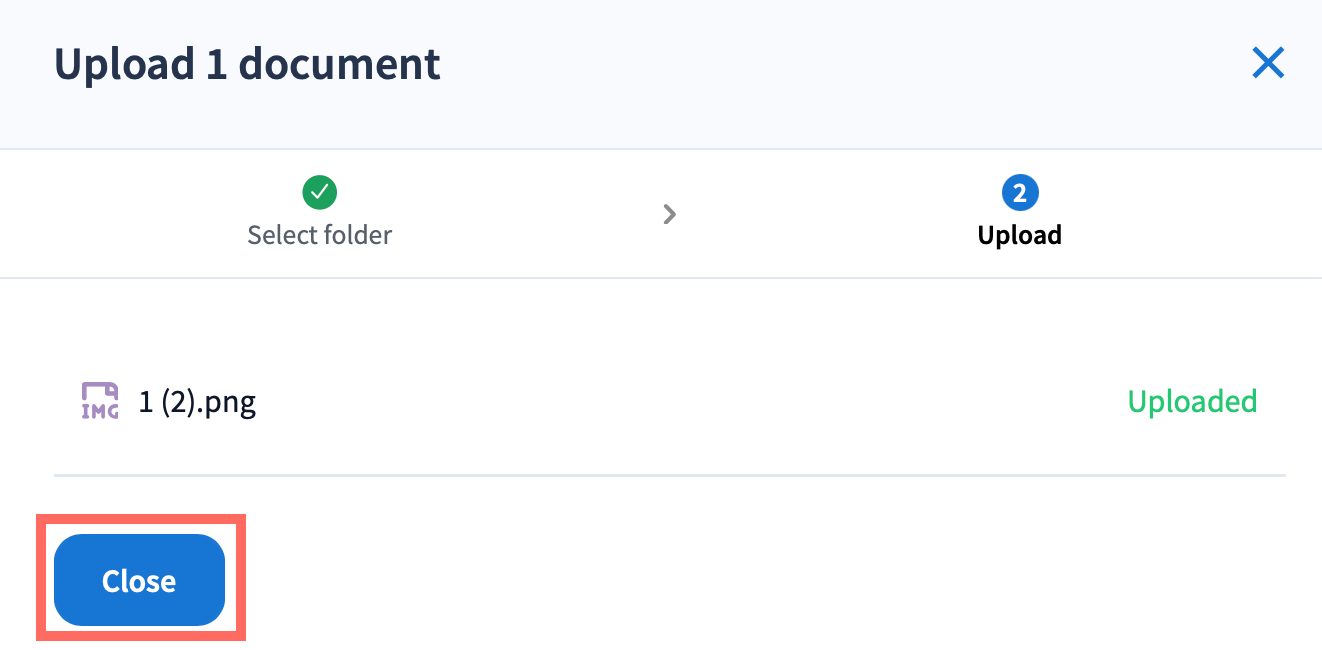The height and width of the screenshot is (650, 1322).
Task: Select the Upload step label
Action: click(x=1019, y=236)
